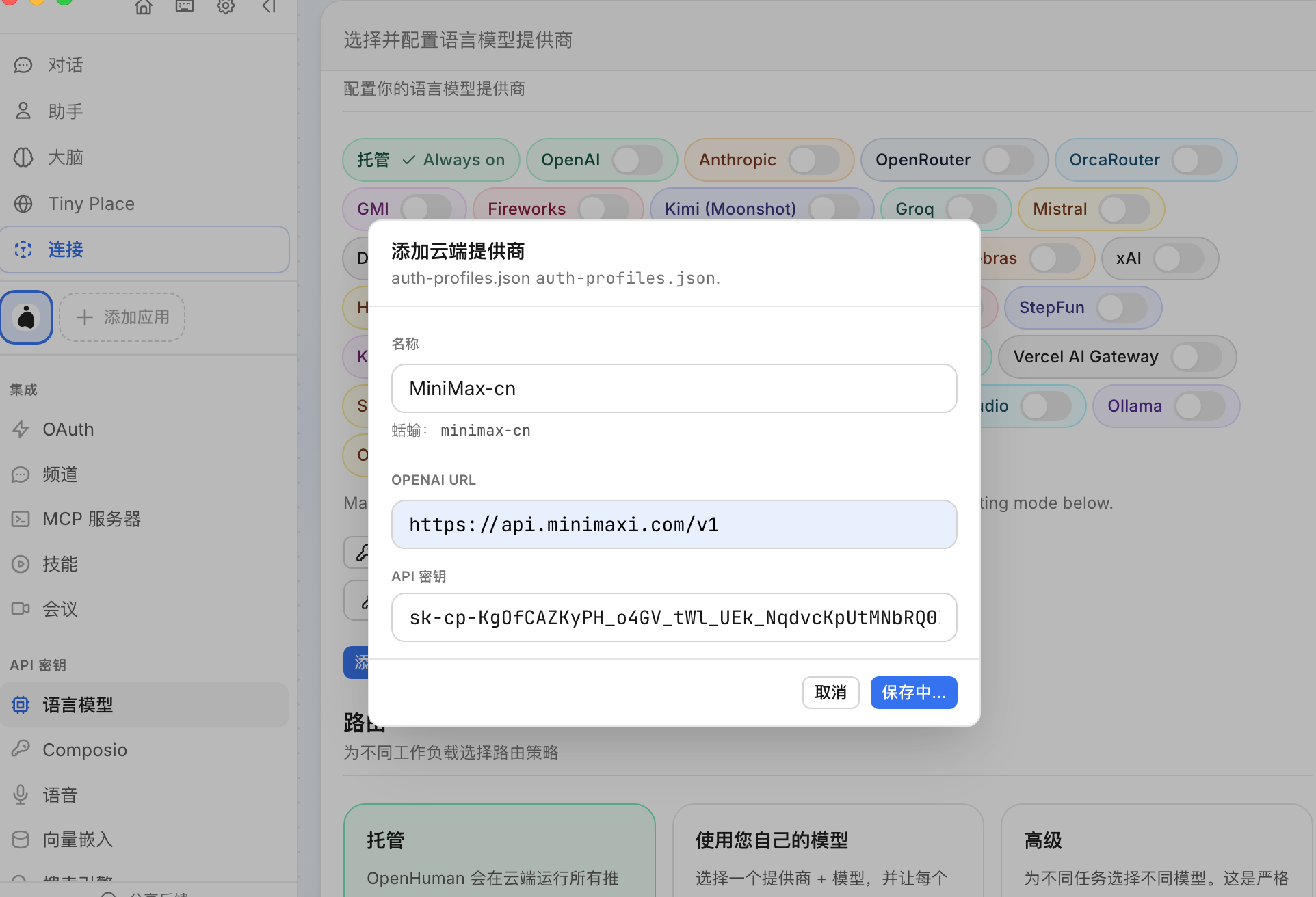Click the camera icon beside 会议
1316x897 pixels.
(x=21, y=608)
